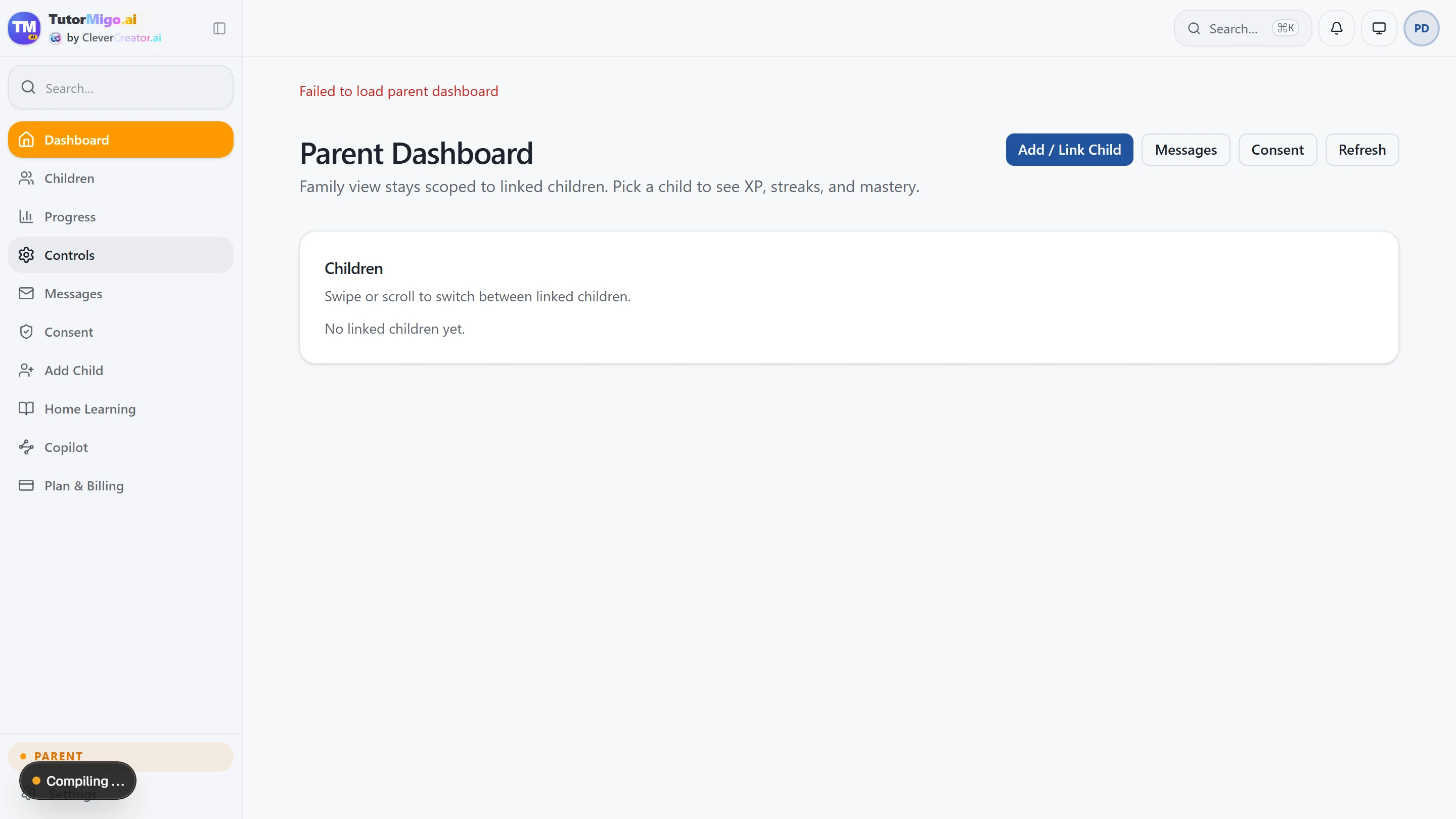
Task: Click the Consent button beside Messages
Action: pos(1278,150)
